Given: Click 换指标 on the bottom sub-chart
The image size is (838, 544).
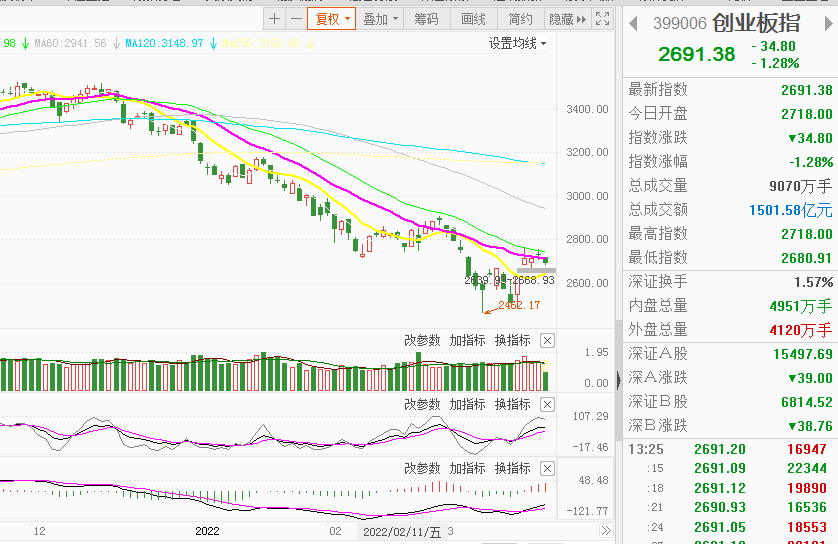Looking at the screenshot, I should click(x=512, y=468).
